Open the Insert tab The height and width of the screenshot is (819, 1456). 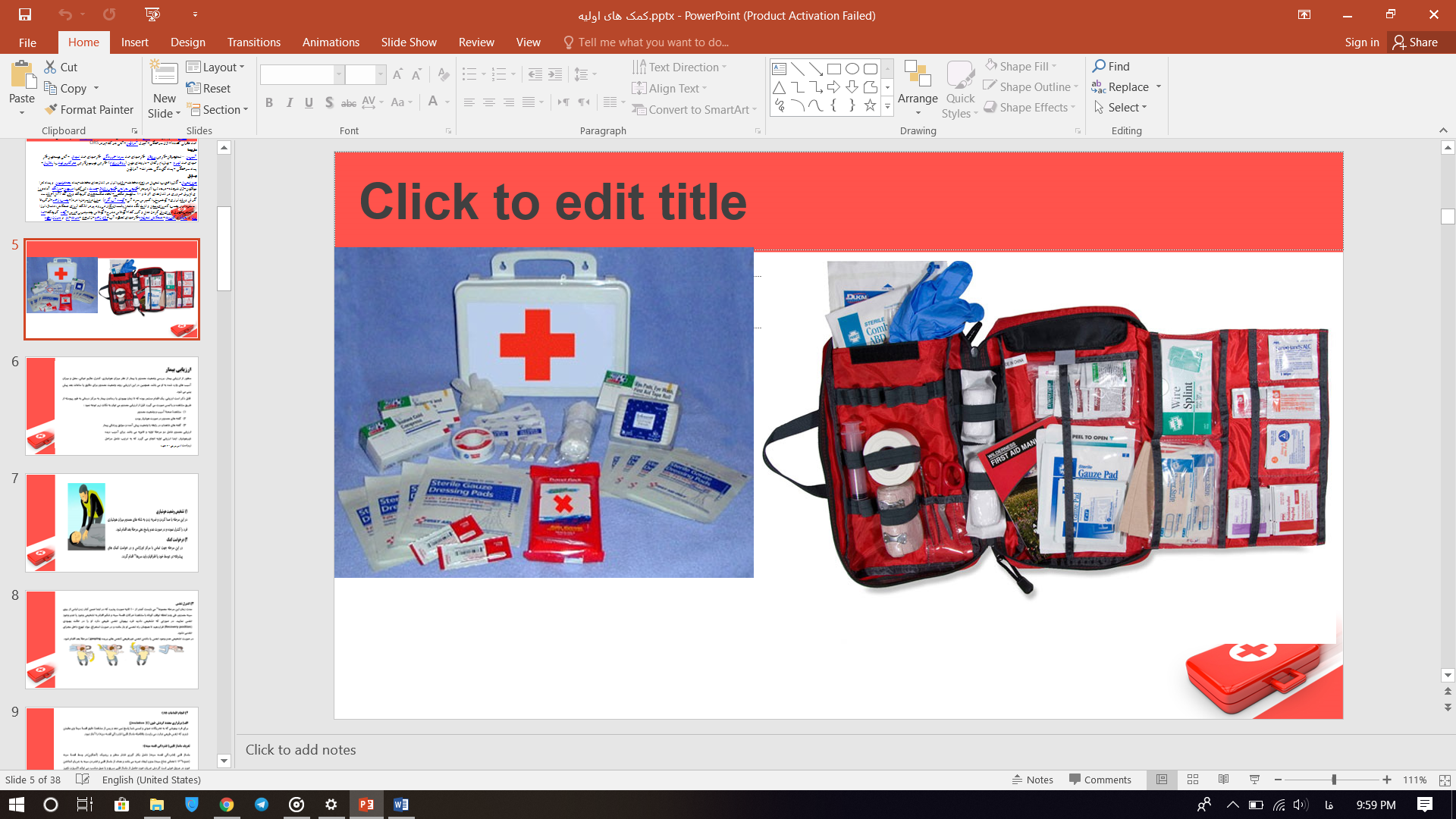(x=134, y=42)
